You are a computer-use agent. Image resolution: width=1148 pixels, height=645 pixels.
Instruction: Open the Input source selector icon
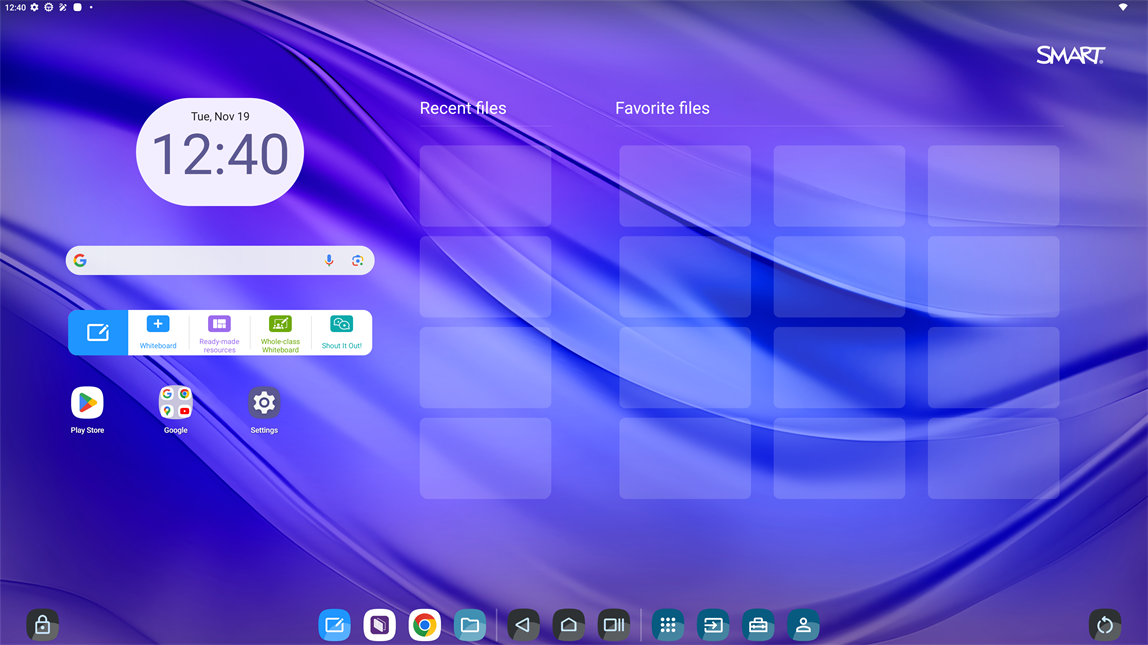tap(713, 625)
